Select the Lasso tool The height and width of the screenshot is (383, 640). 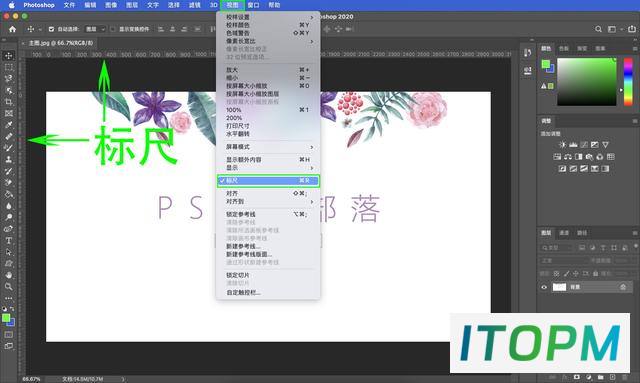pos(9,78)
